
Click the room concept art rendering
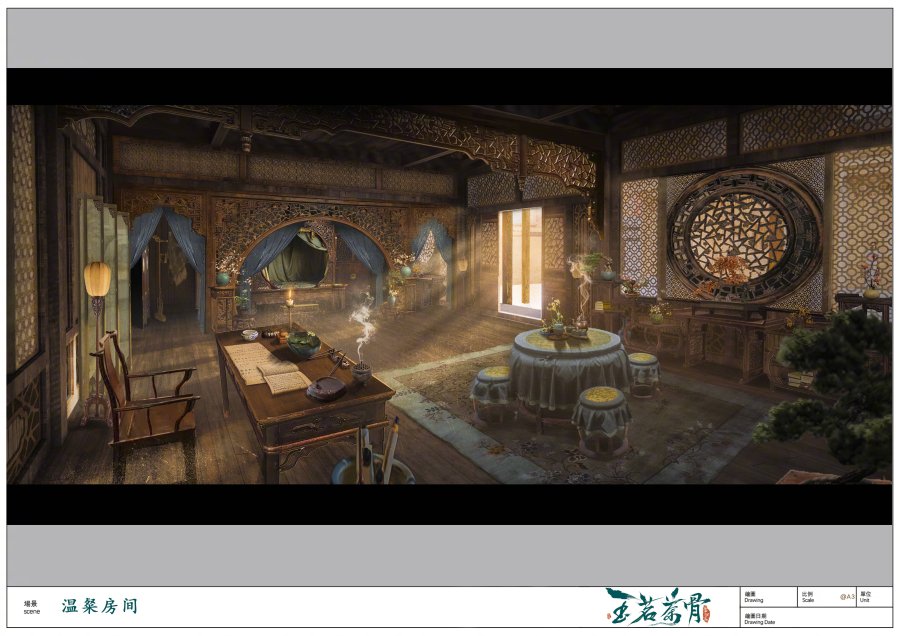[x=449, y=294]
